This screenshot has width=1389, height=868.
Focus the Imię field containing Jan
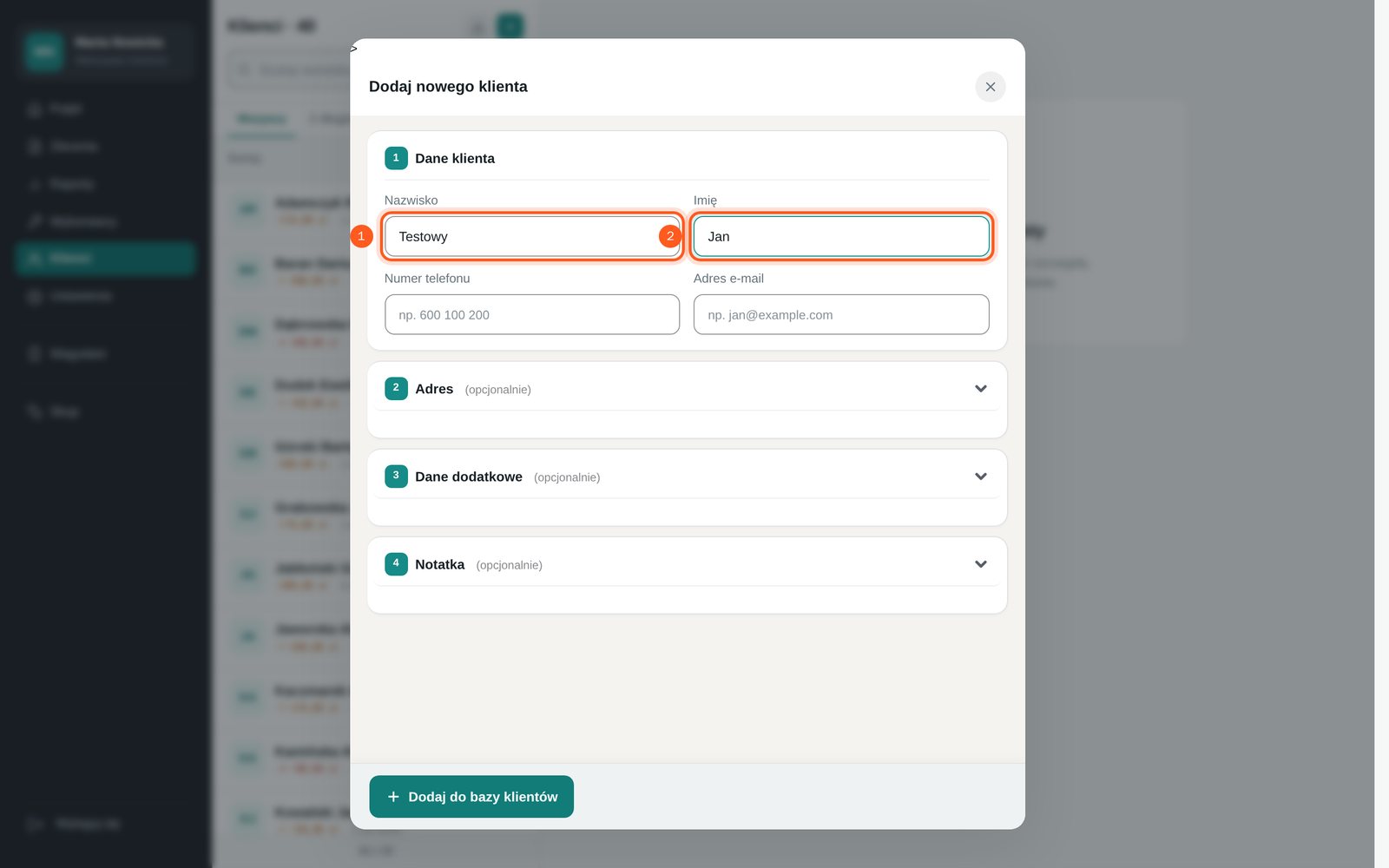coord(841,236)
